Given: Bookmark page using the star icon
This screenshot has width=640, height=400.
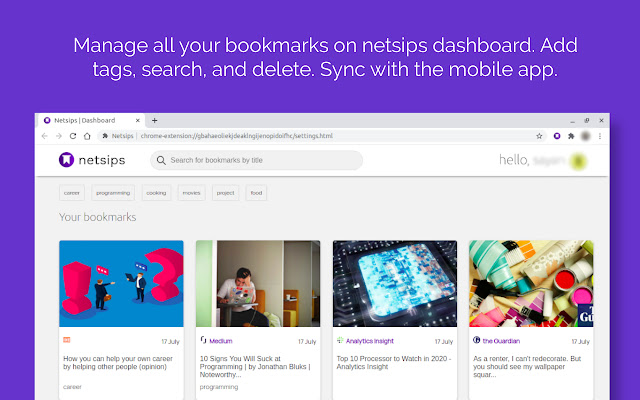Looking at the screenshot, I should click(540, 136).
